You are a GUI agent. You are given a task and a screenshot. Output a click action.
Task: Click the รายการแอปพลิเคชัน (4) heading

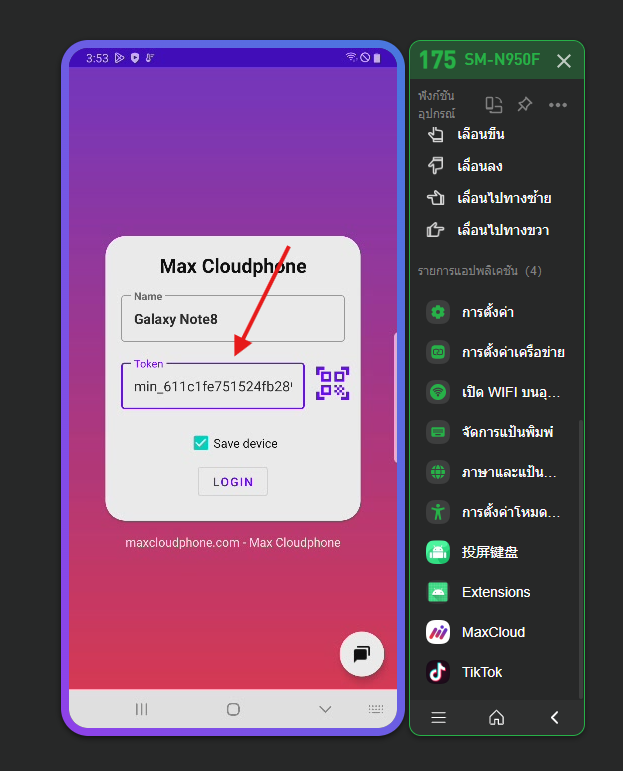click(x=480, y=270)
